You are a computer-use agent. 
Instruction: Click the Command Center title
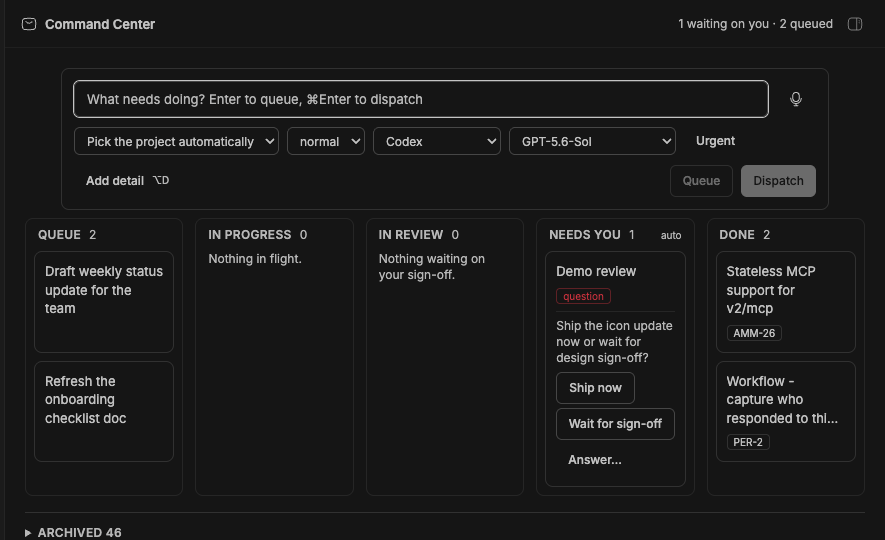100,24
